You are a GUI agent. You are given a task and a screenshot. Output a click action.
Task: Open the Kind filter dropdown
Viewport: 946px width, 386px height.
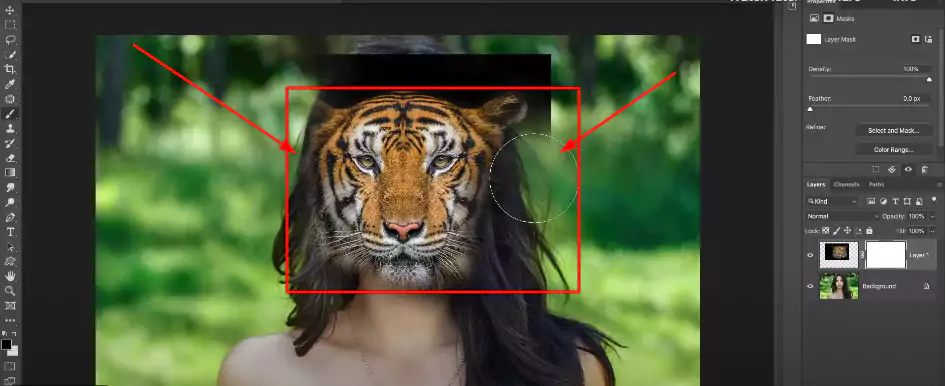833,201
